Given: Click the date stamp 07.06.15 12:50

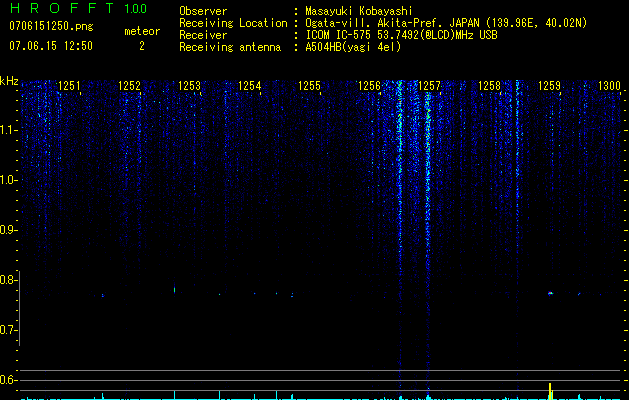Looking at the screenshot, I should coord(51,46).
